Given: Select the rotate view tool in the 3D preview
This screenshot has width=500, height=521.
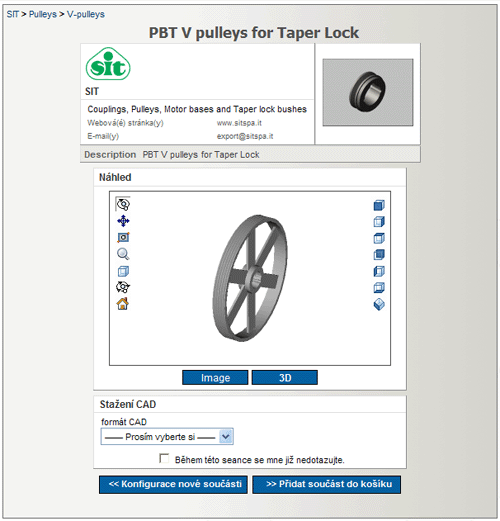Looking at the screenshot, I should point(123,204).
